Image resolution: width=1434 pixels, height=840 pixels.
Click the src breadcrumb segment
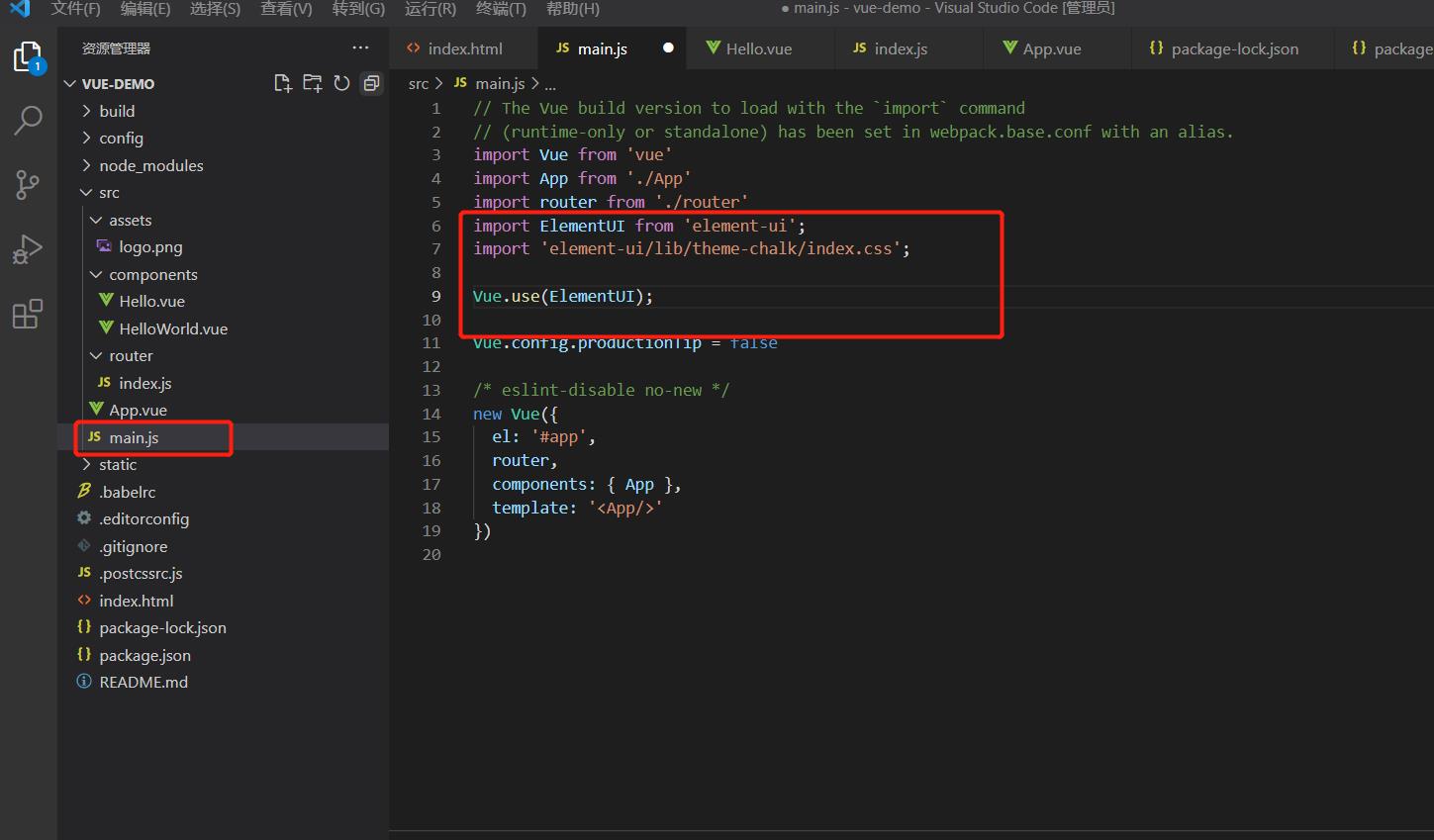tap(419, 84)
